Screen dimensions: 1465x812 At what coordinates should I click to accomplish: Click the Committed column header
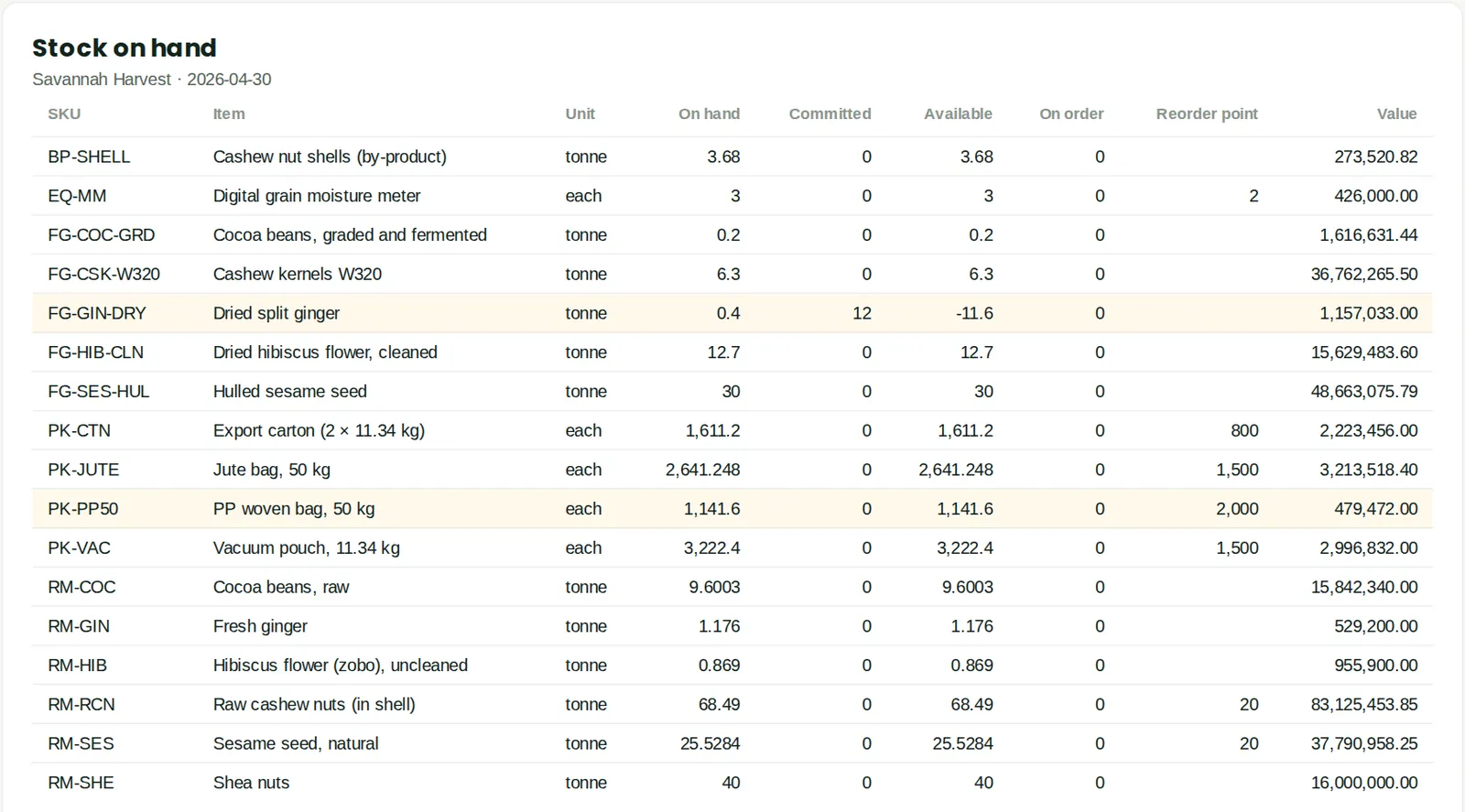click(x=830, y=114)
